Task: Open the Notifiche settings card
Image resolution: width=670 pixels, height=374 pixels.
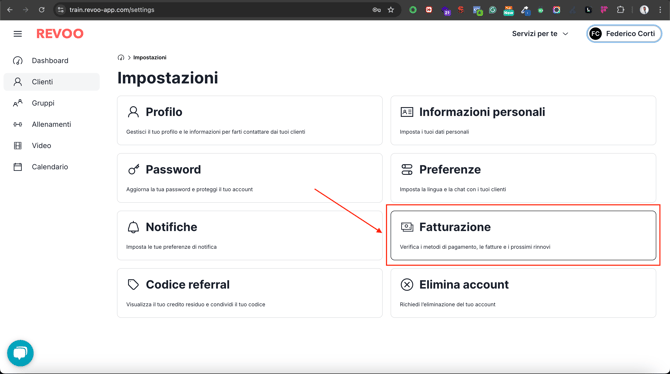Action: coord(250,235)
